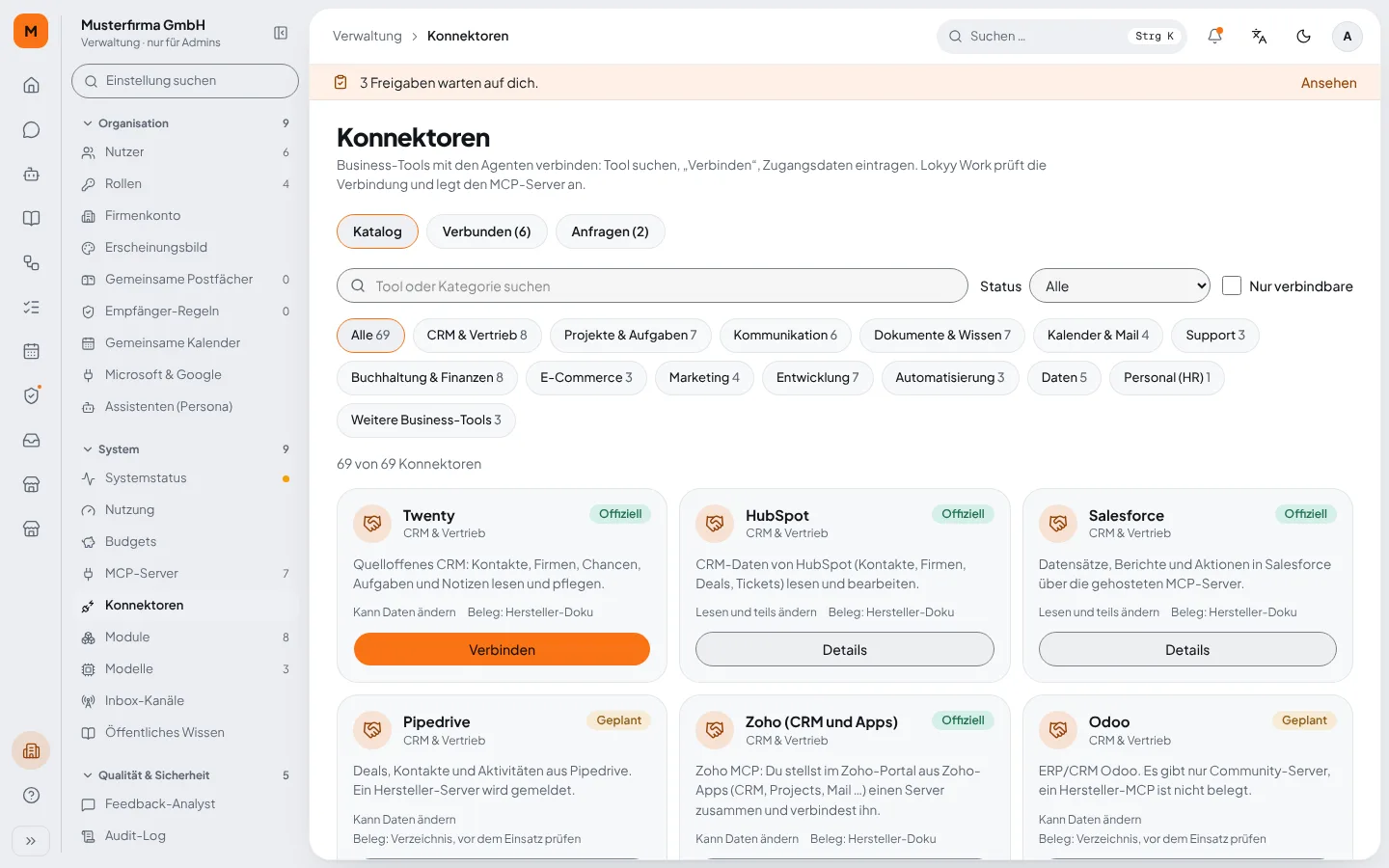1389x868 pixels.
Task: Open Nutzer in sidebar
Action: point(186,151)
